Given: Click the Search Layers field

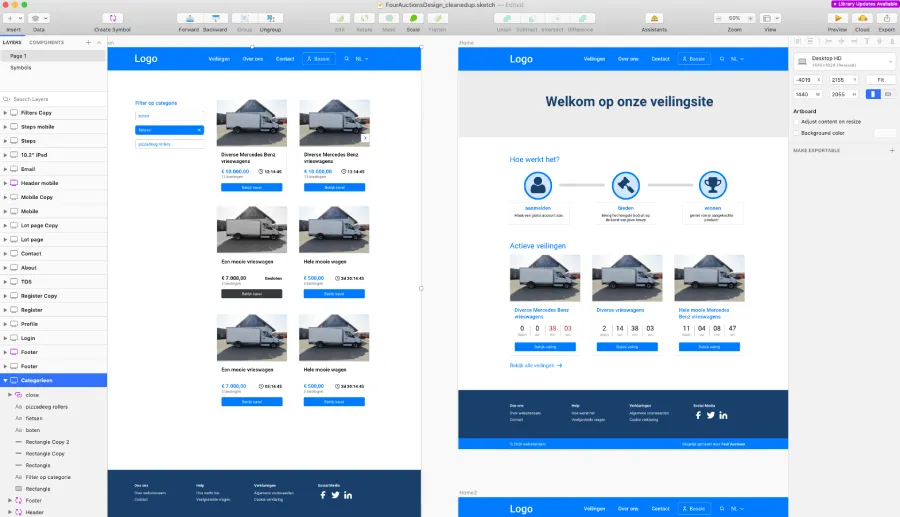Looking at the screenshot, I should click(x=53, y=99).
